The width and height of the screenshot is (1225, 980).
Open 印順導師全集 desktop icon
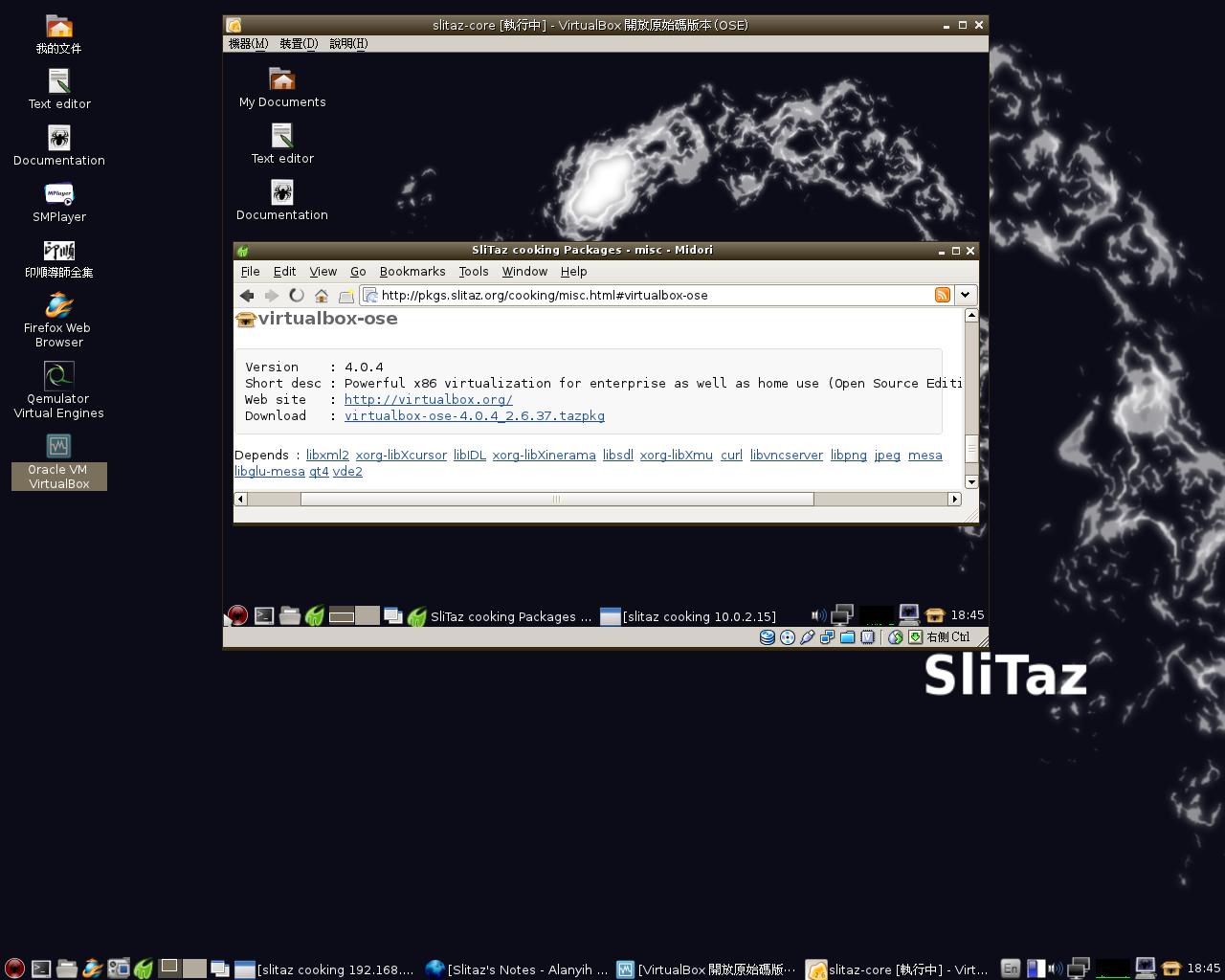[59, 259]
